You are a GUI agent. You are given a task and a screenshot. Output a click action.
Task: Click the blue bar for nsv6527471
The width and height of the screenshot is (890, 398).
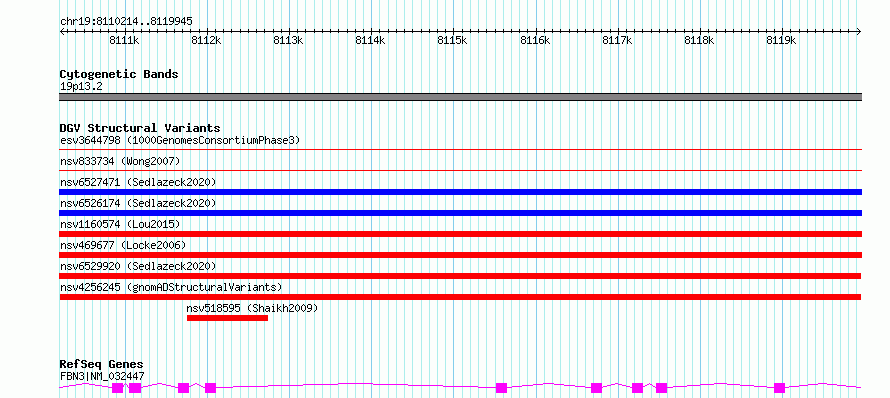pyautogui.click(x=460, y=192)
